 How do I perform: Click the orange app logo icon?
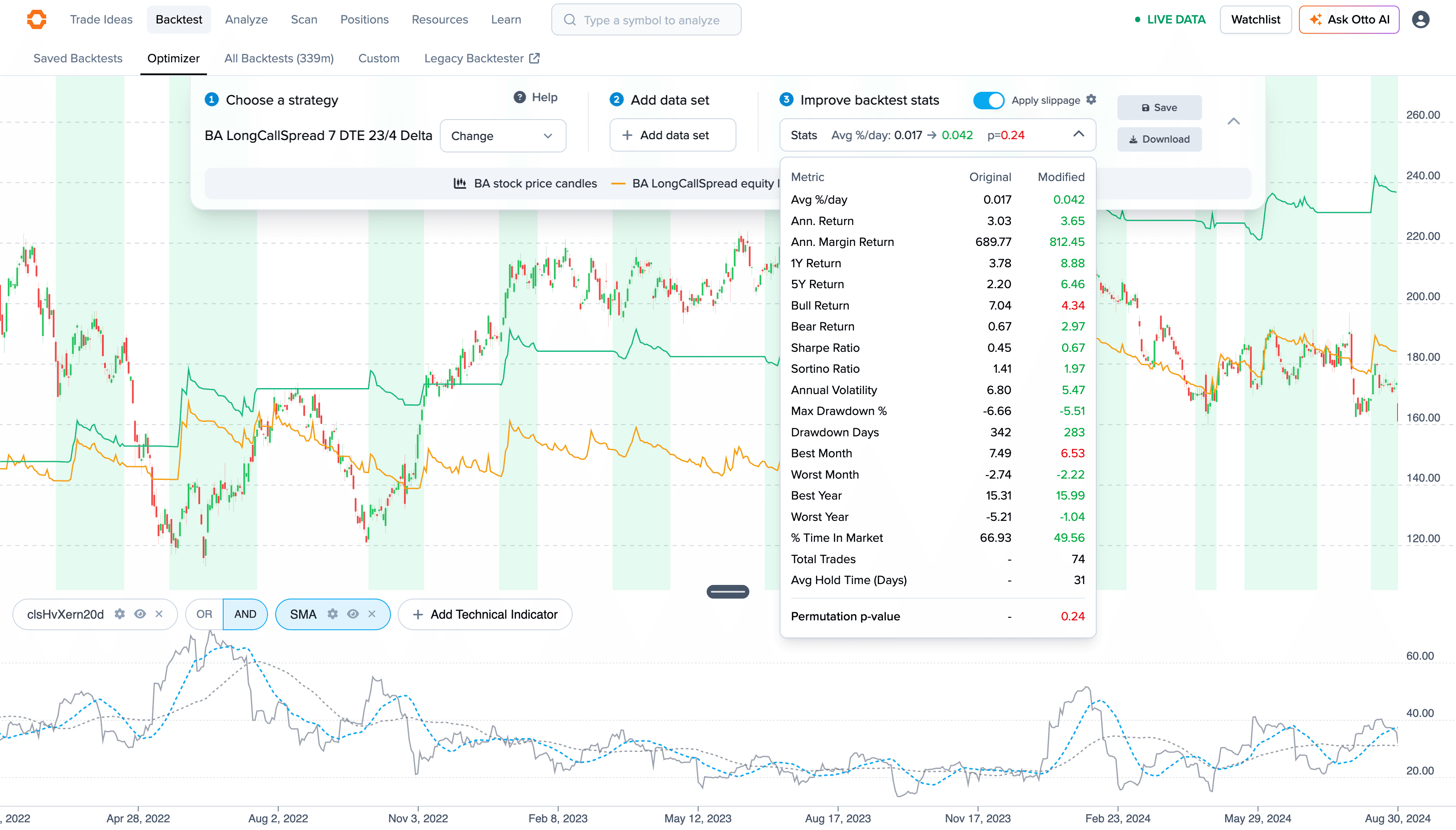point(36,19)
